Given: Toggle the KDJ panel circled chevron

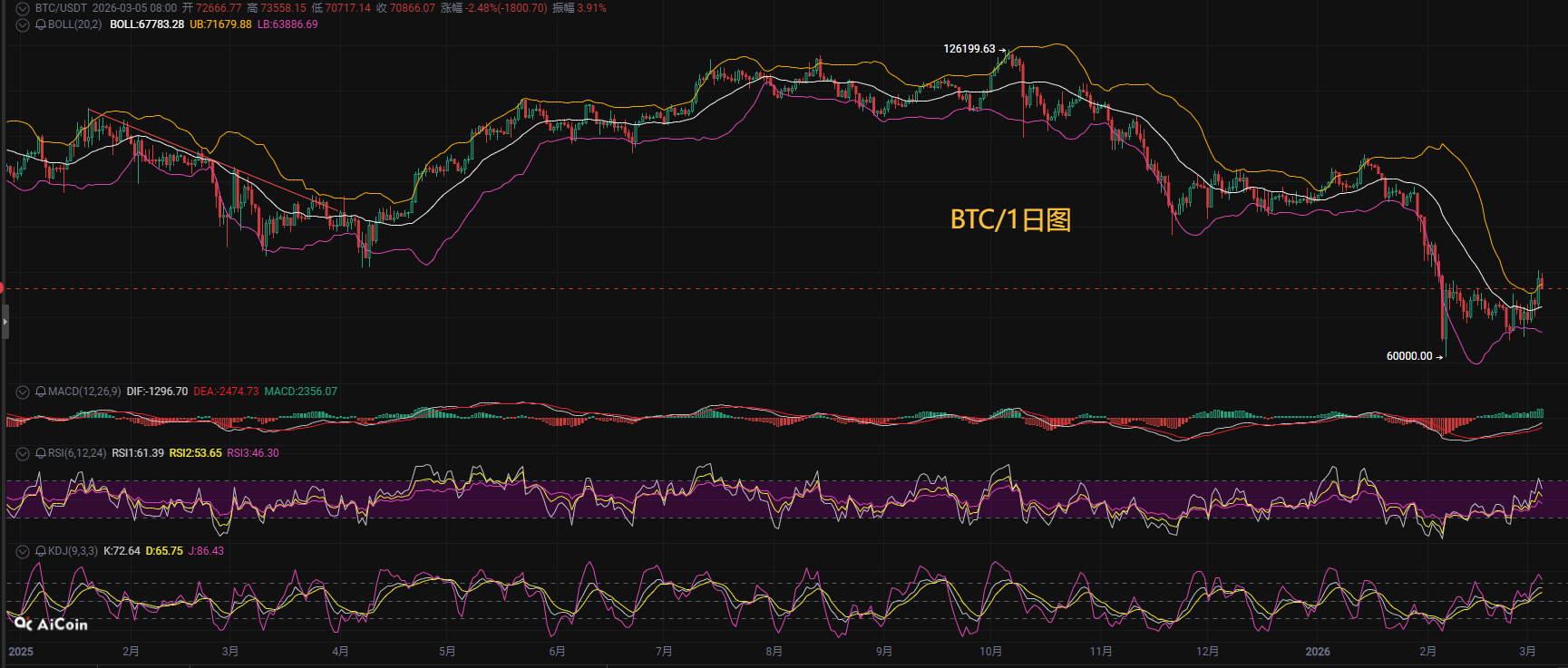Looking at the screenshot, I should click(x=23, y=551).
